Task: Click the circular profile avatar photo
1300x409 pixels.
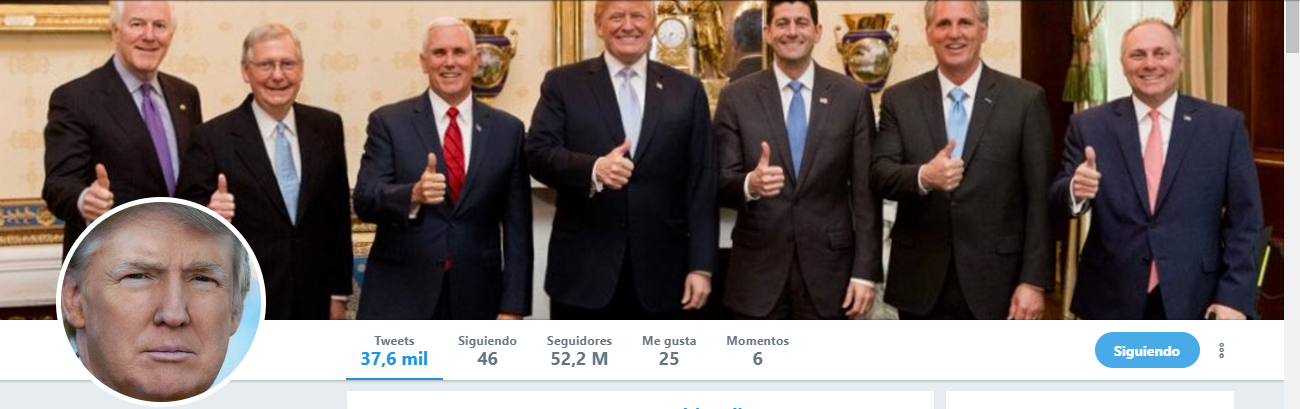Action: 161,301
